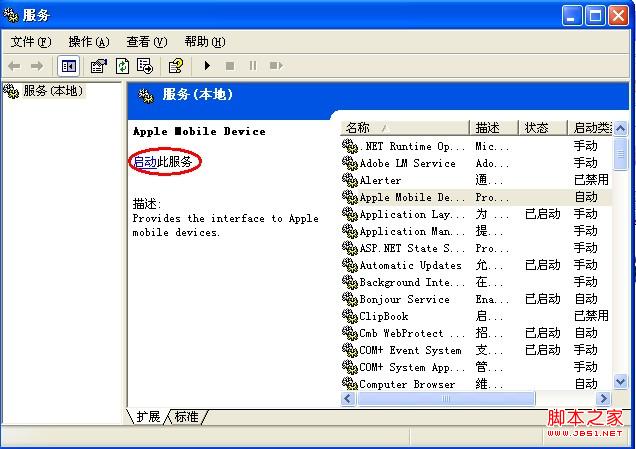636x449 pixels.
Task: Select the Background Inte... service row
Action: click(476, 282)
